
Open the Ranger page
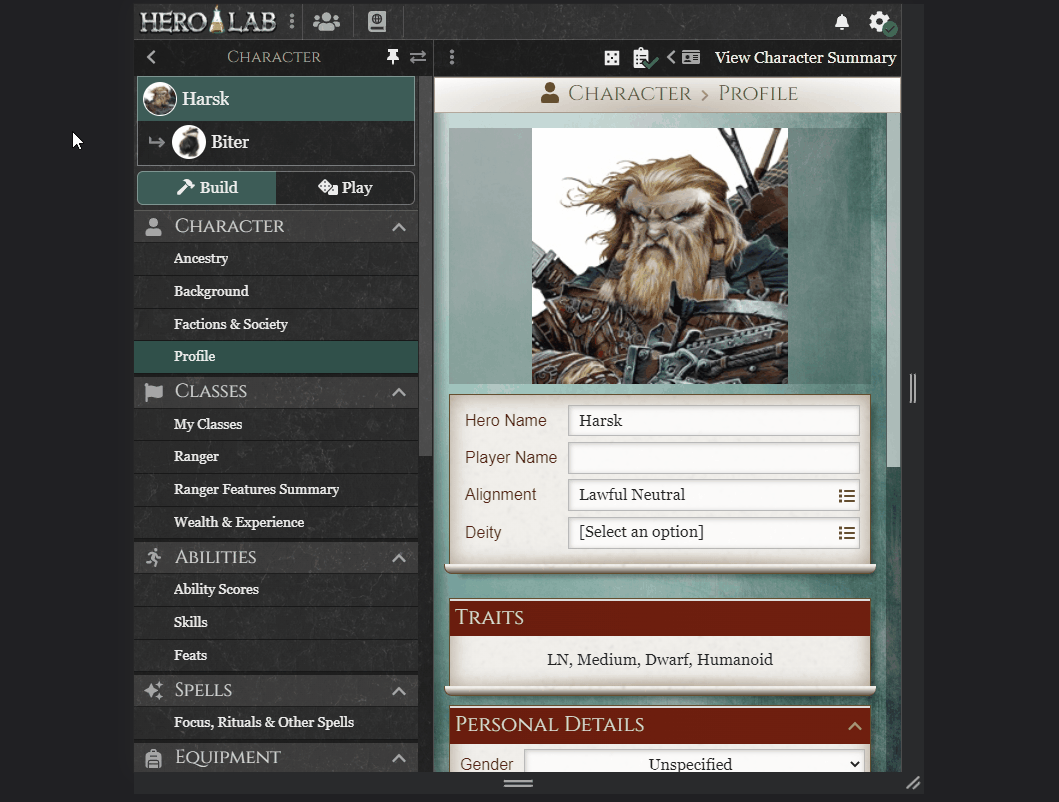point(276,457)
